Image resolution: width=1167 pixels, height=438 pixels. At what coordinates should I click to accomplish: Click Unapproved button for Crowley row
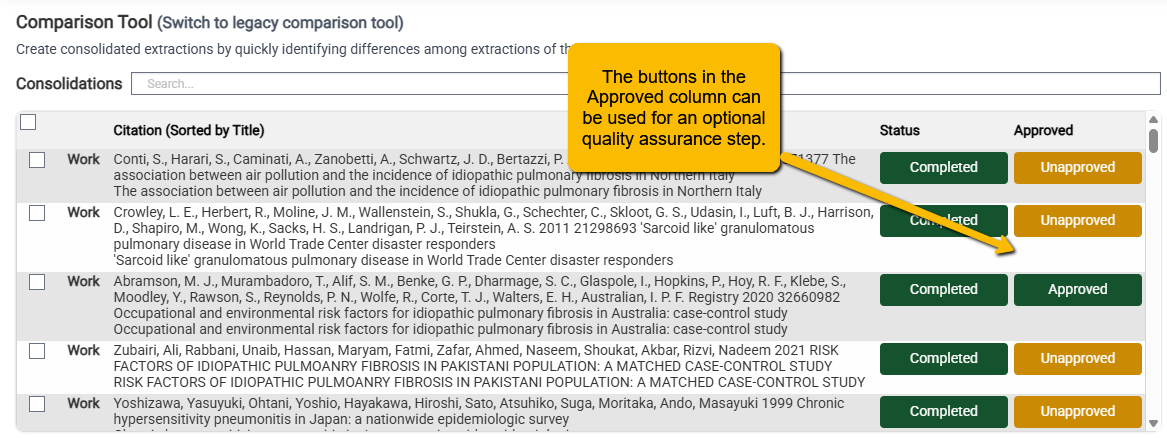[x=1077, y=221]
